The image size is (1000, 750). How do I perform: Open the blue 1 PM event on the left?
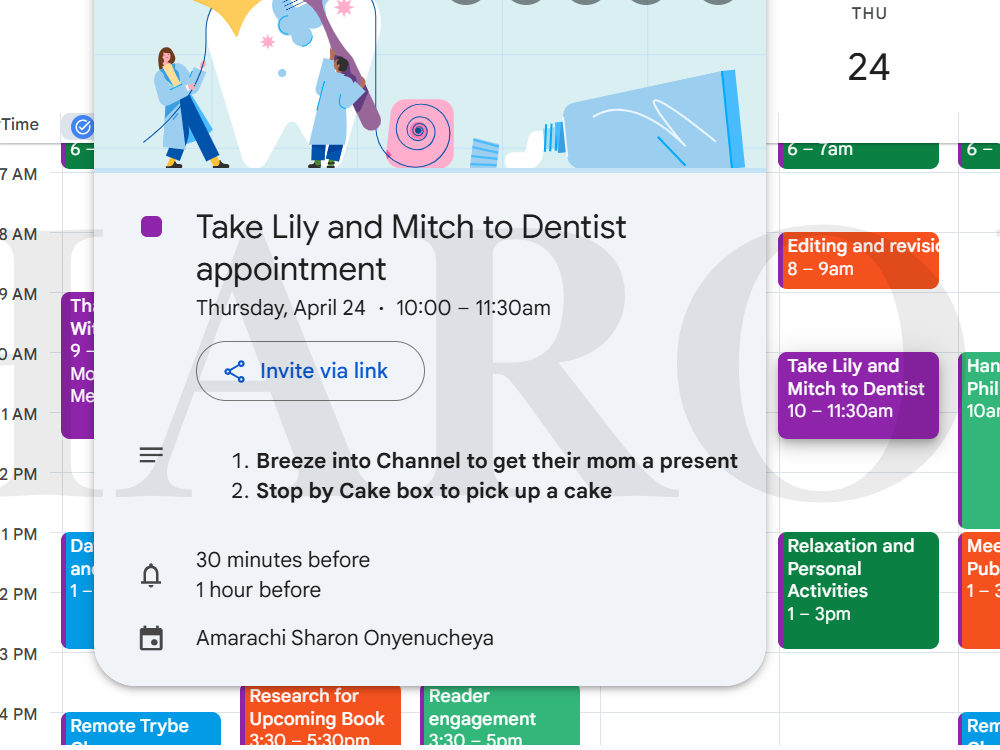pos(78,591)
